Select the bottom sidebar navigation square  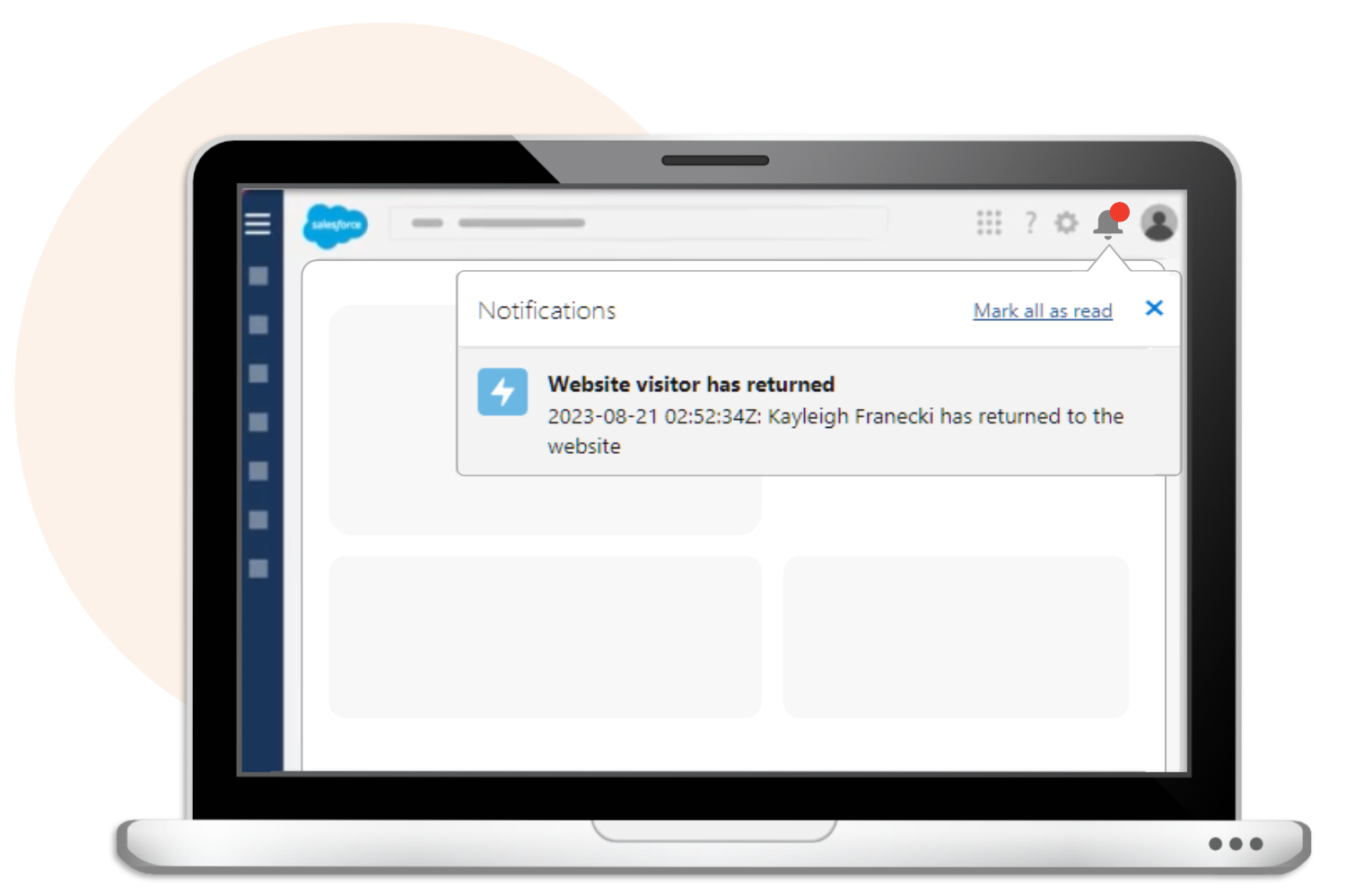coord(258,568)
